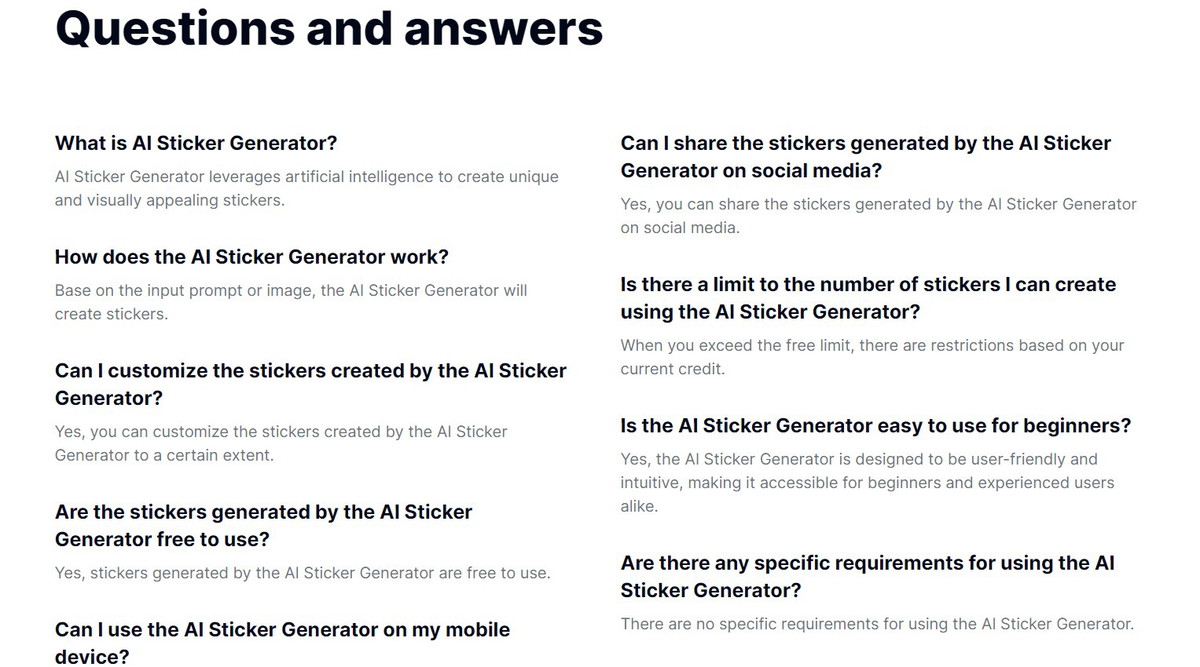Click the word 'answers' in the page title

[x=504, y=27]
